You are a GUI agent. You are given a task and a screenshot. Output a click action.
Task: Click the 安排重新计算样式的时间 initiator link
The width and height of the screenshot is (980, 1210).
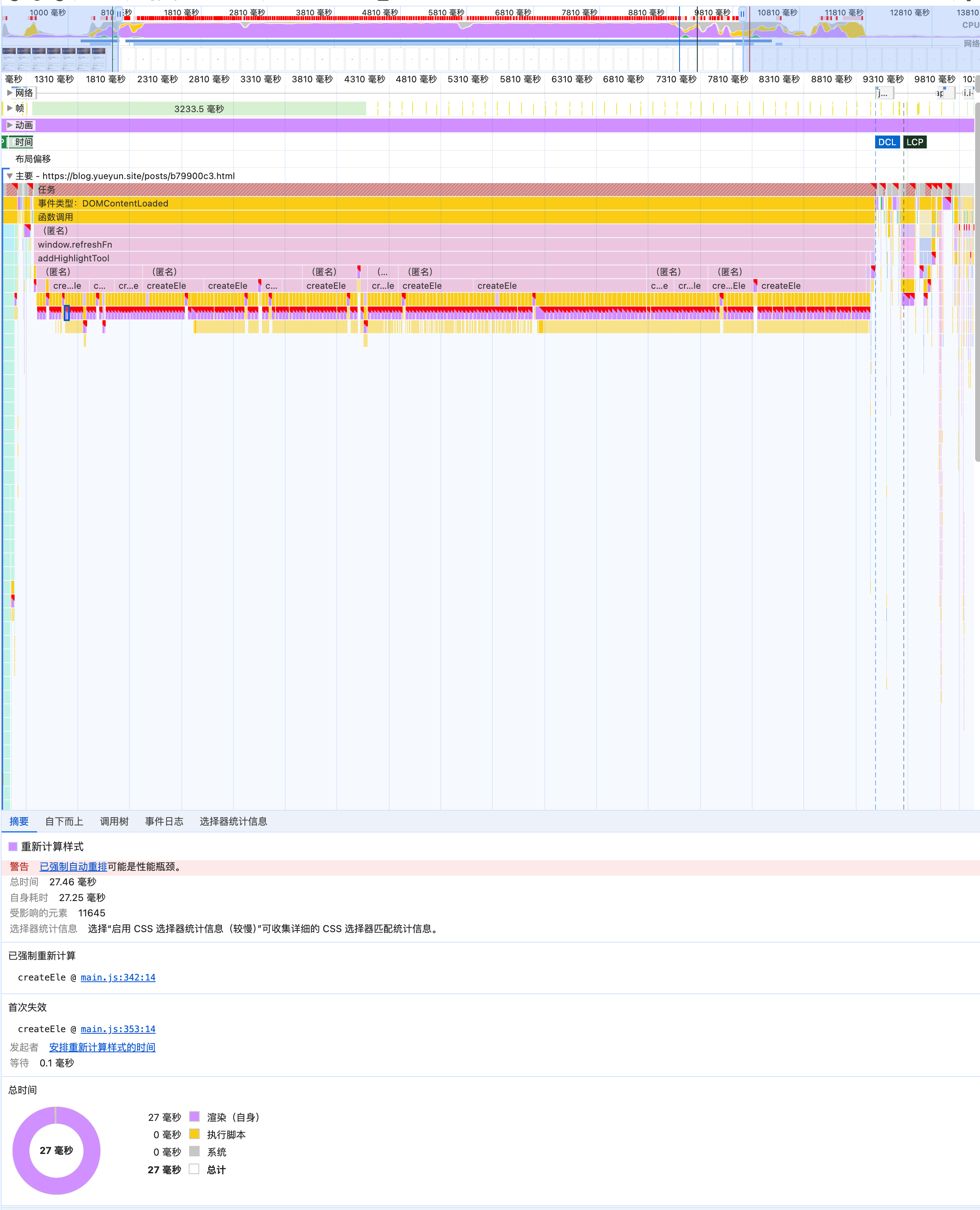click(102, 1047)
